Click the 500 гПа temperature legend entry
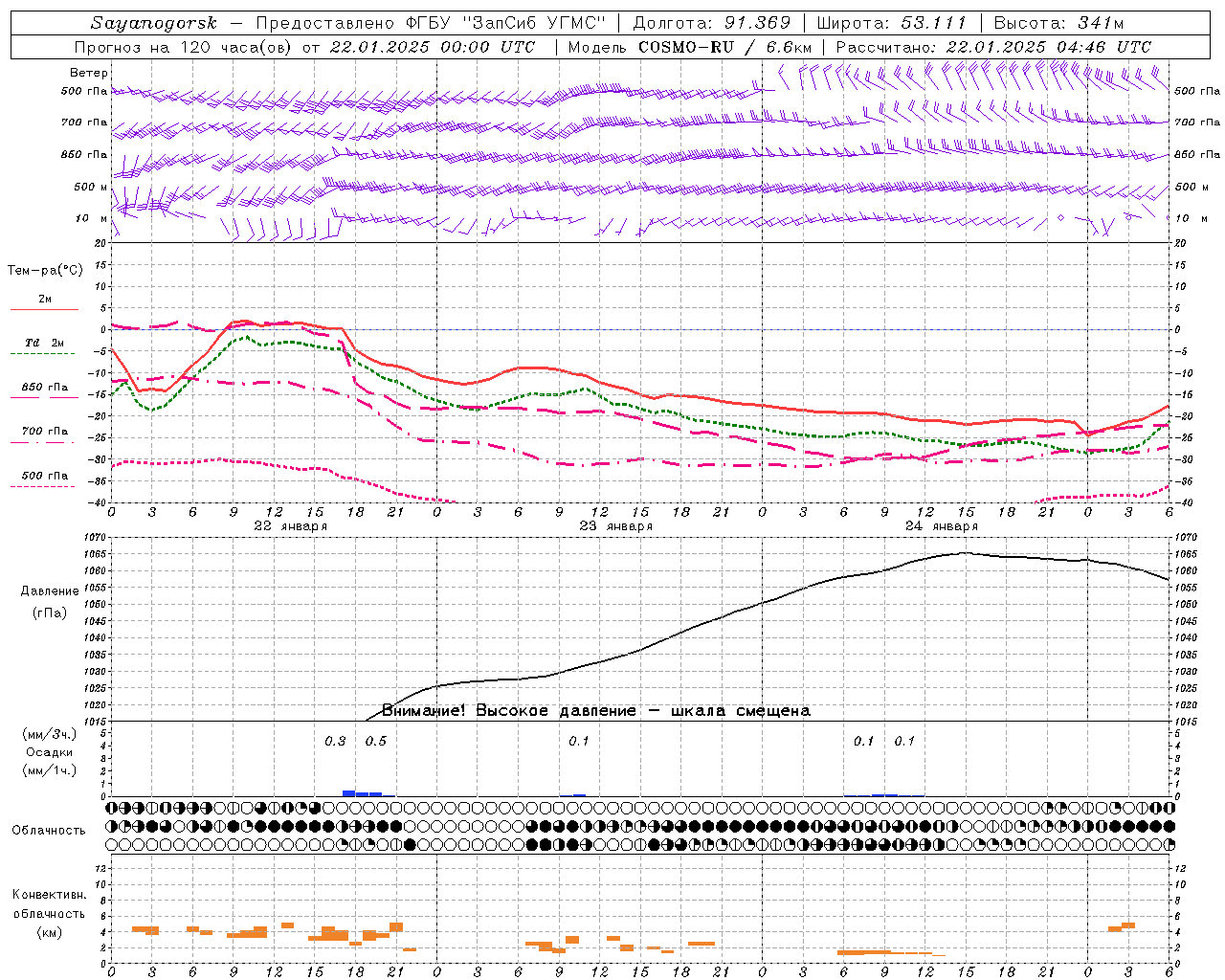The height and width of the screenshot is (980, 1225). pyautogui.click(x=44, y=476)
